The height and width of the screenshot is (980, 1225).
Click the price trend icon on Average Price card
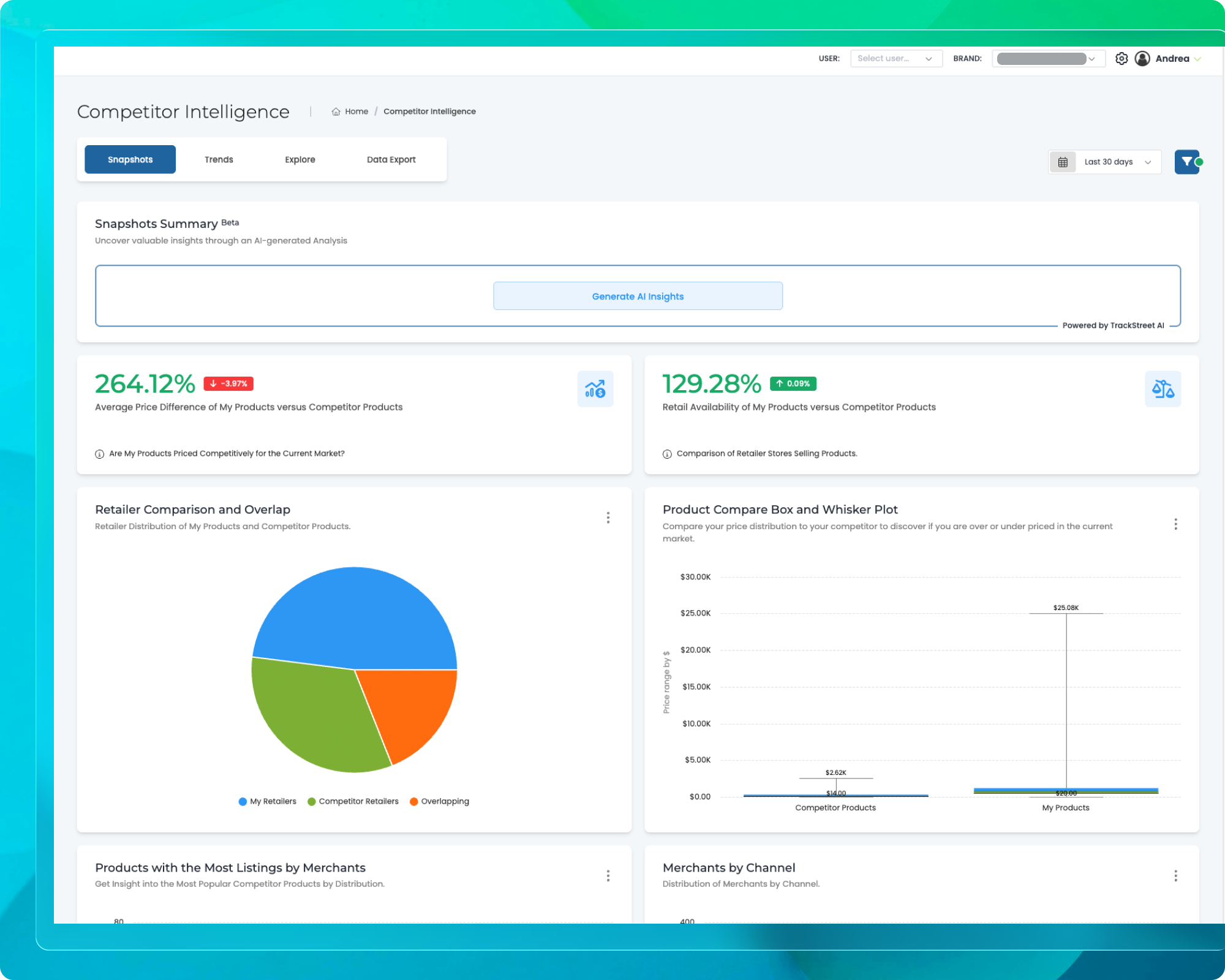(x=595, y=388)
